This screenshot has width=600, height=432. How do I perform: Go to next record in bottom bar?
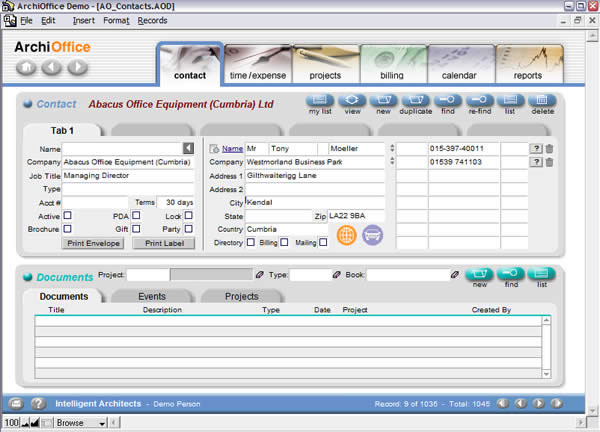[x=538, y=403]
